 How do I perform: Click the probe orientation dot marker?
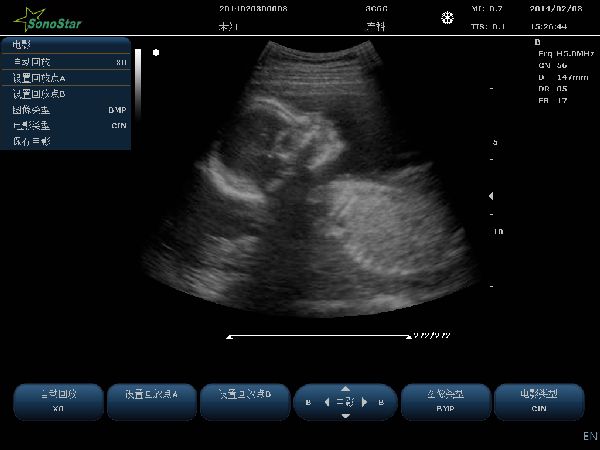coord(155,52)
